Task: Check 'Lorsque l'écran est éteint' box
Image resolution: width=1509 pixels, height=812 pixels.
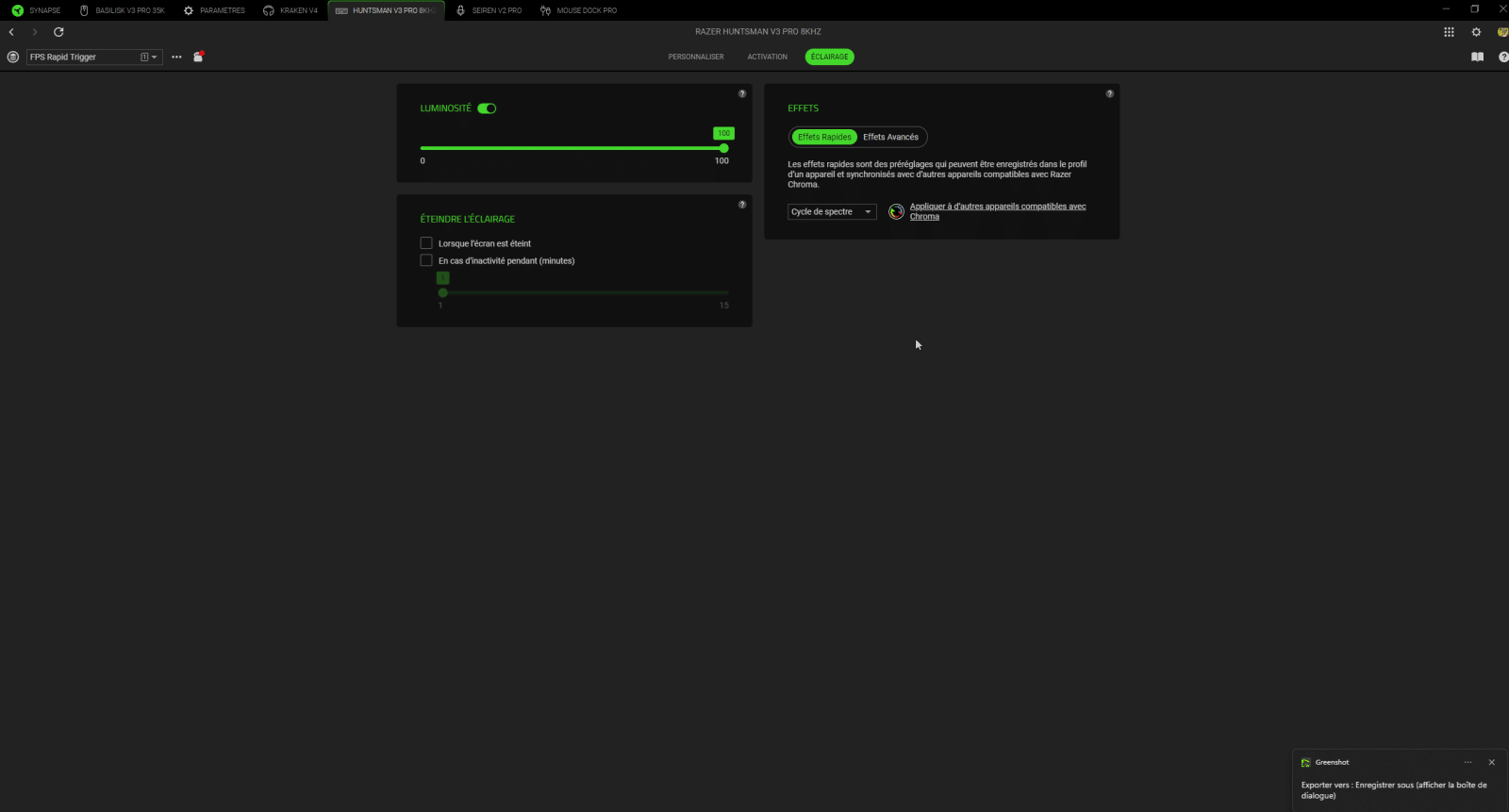Action: click(426, 243)
